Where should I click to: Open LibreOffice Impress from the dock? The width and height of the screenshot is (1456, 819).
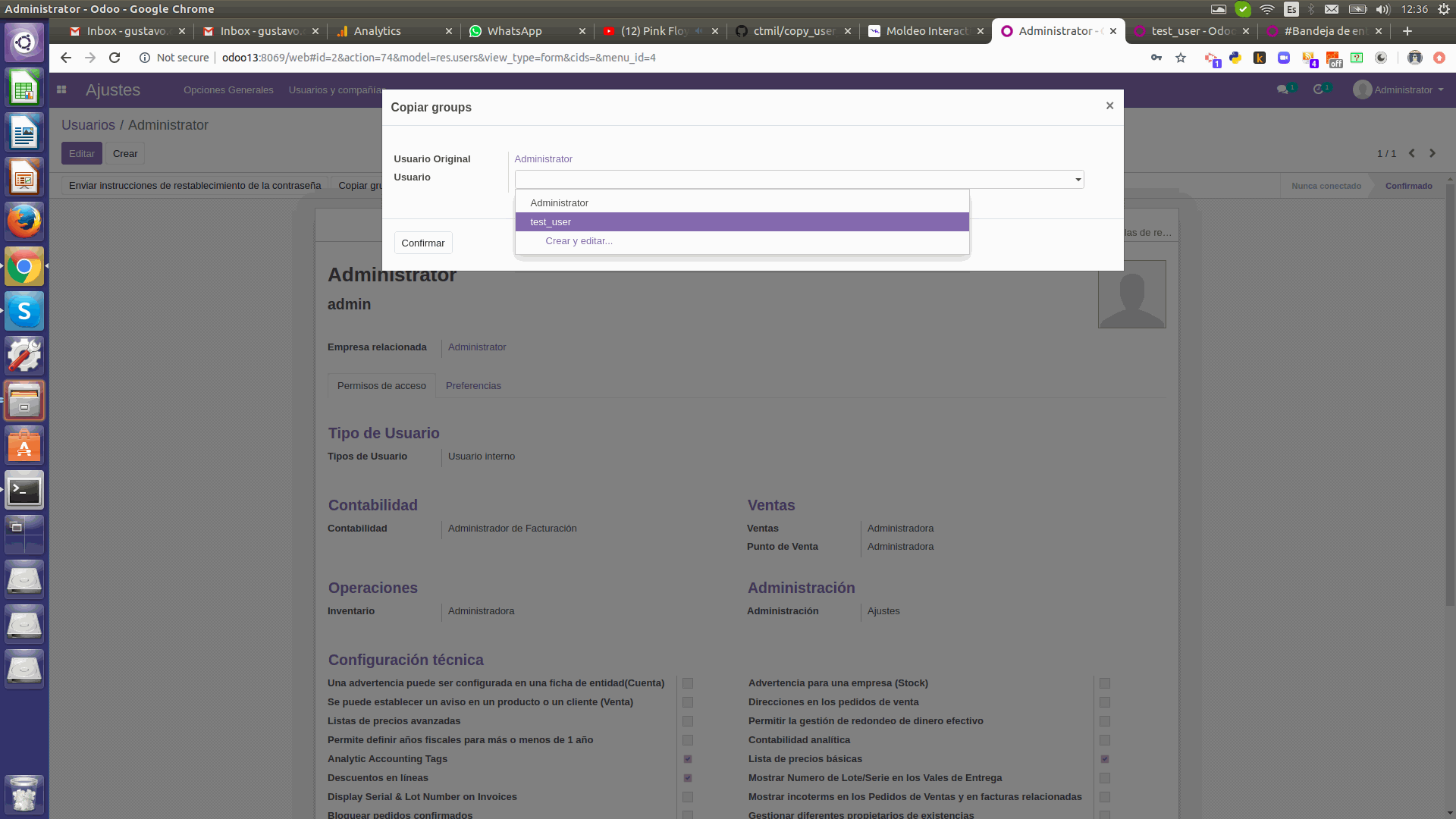(x=24, y=177)
